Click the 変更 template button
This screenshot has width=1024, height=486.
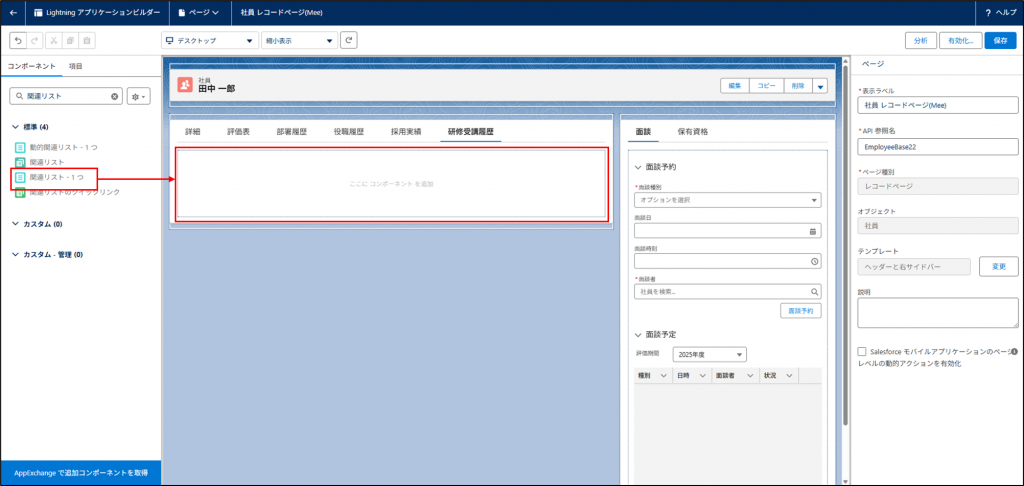click(997, 267)
